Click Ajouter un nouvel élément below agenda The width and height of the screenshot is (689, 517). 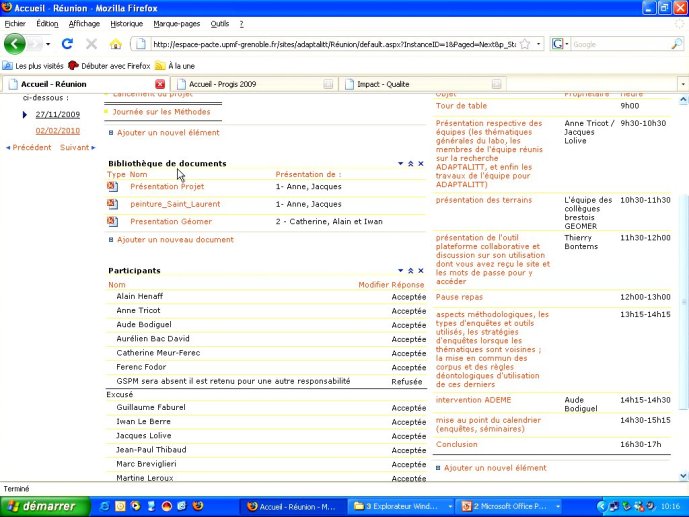495,468
